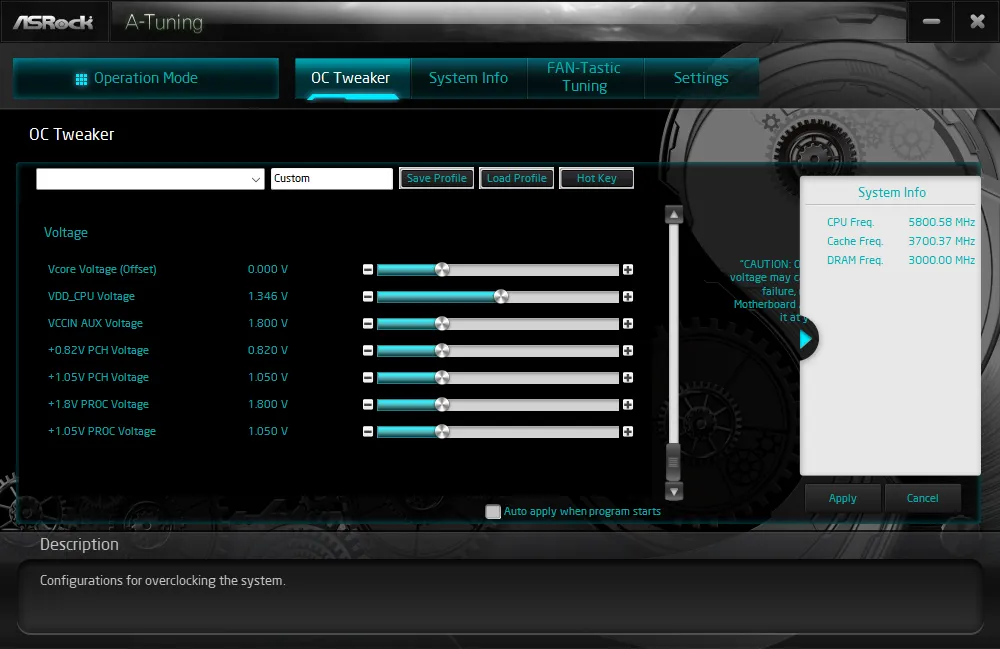Click the Vcore Voltage (Offset) slider handle
The image size is (1000, 649).
coord(442,270)
